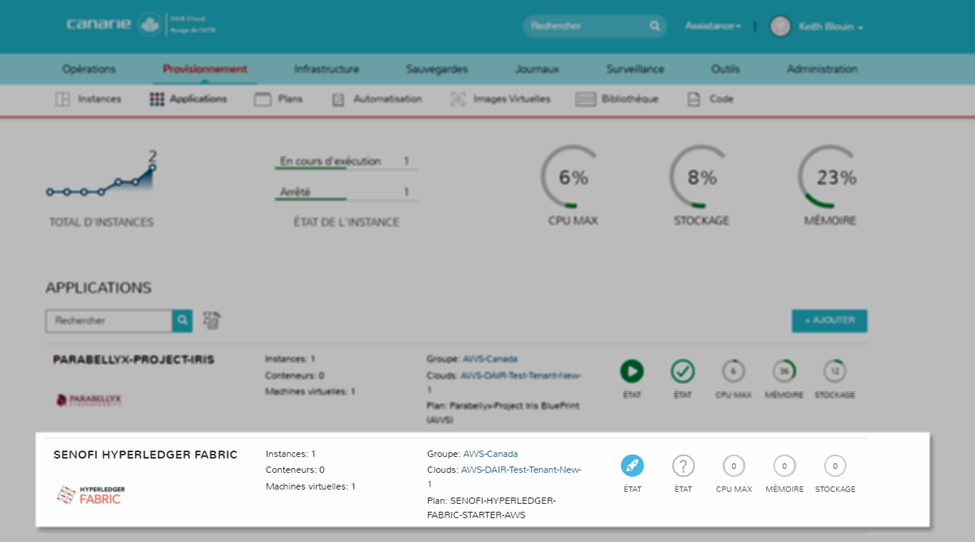The image size is (975, 542).
Task: Follow the AWS-Canada group link for Senofi
Action: tap(490, 454)
